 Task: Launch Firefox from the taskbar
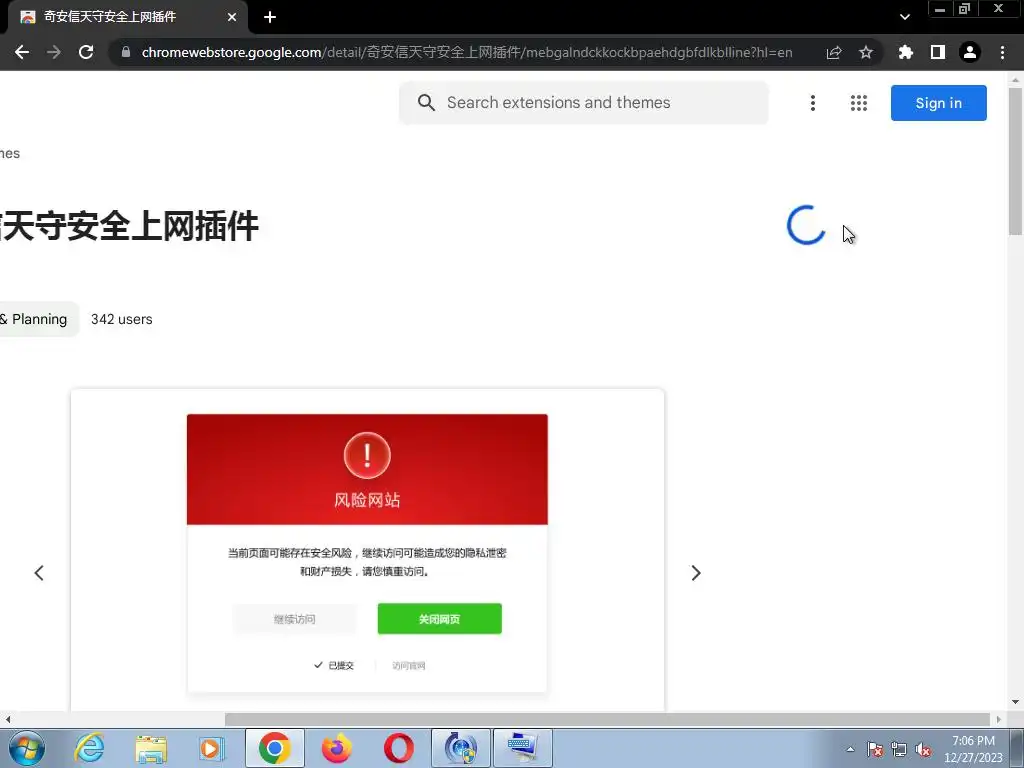(336, 748)
